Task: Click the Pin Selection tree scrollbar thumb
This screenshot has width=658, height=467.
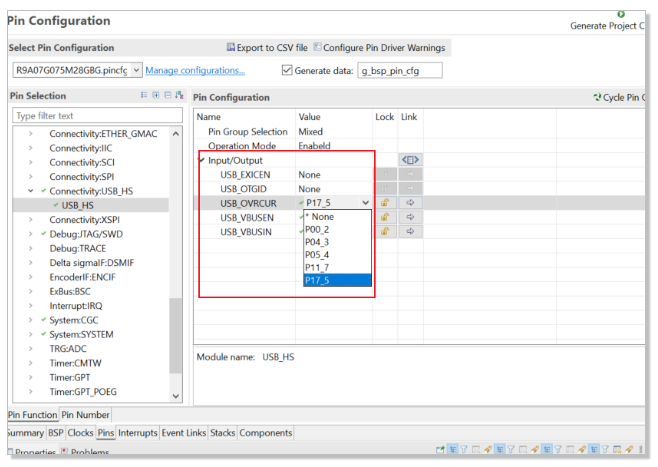Action: point(175,335)
